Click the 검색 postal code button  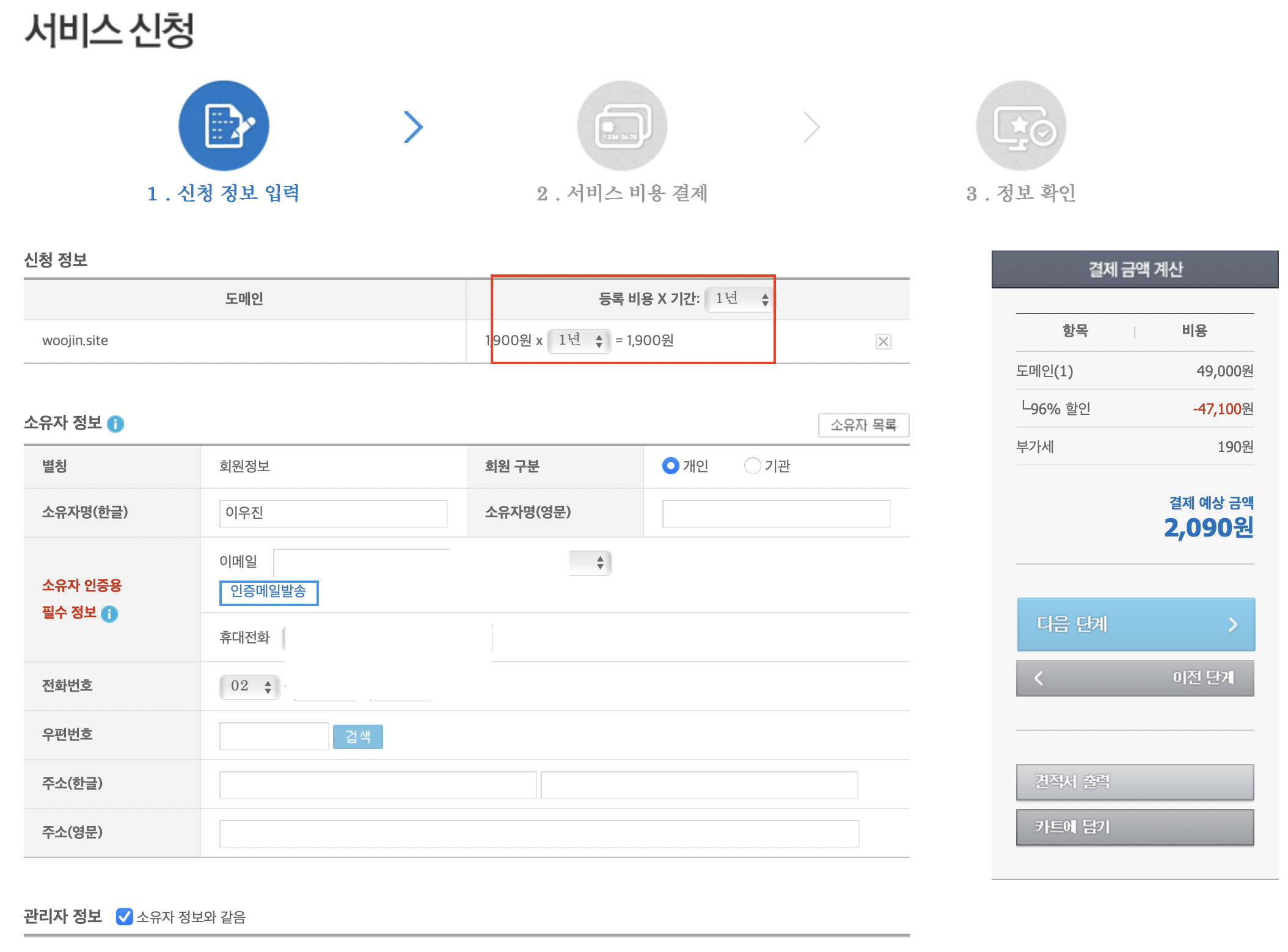click(357, 736)
